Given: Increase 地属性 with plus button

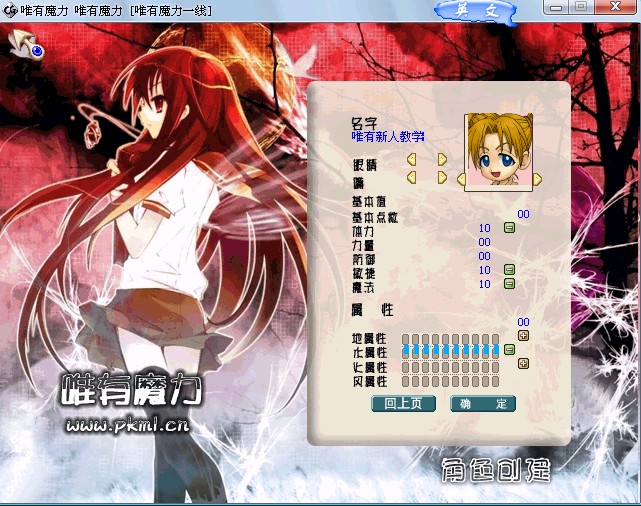Looking at the screenshot, I should 522,335.
